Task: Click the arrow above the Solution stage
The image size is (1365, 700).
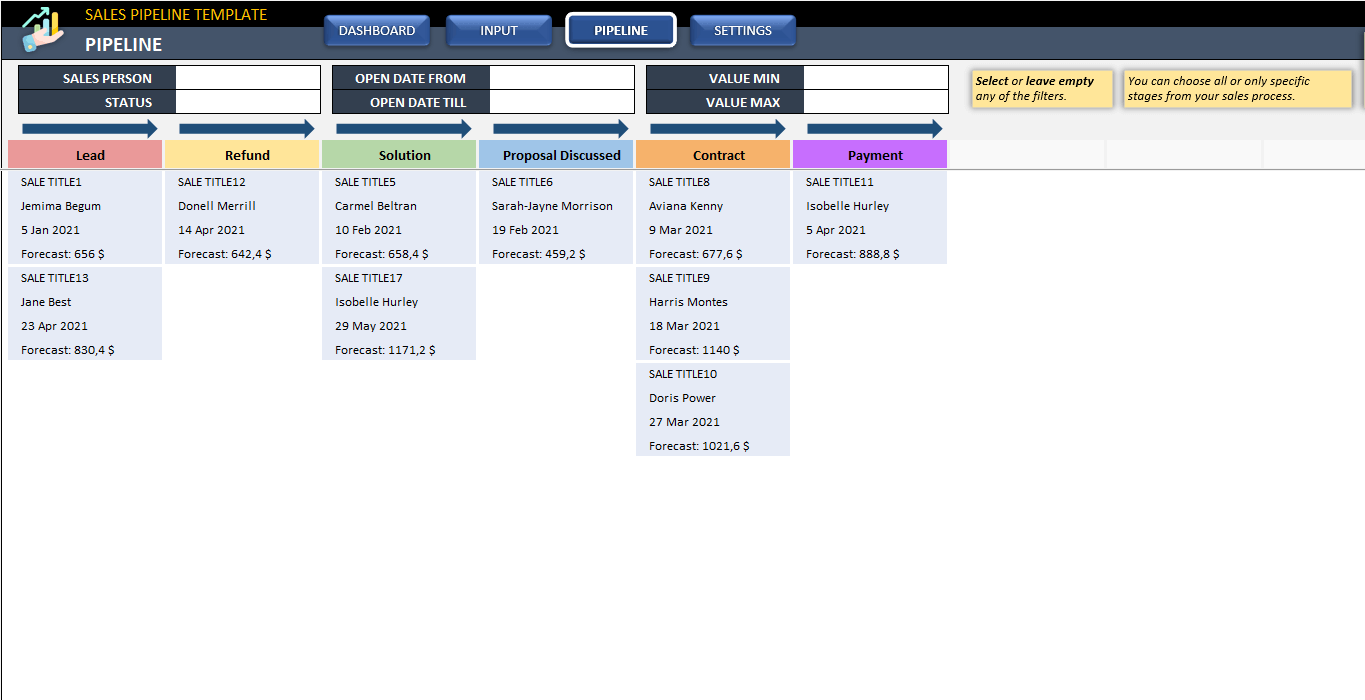Action: pyautogui.click(x=403, y=129)
